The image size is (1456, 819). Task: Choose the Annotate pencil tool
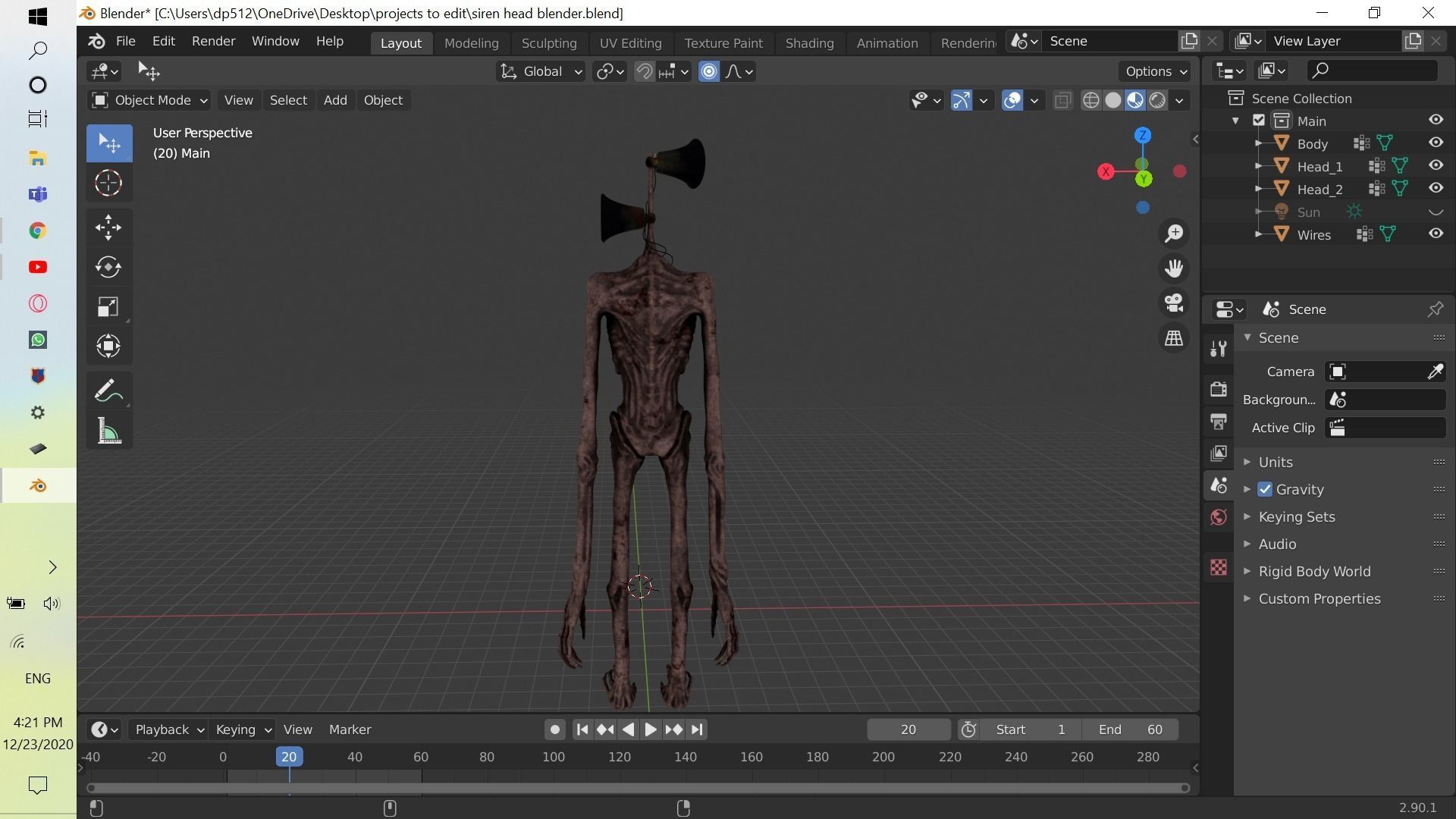coord(109,391)
